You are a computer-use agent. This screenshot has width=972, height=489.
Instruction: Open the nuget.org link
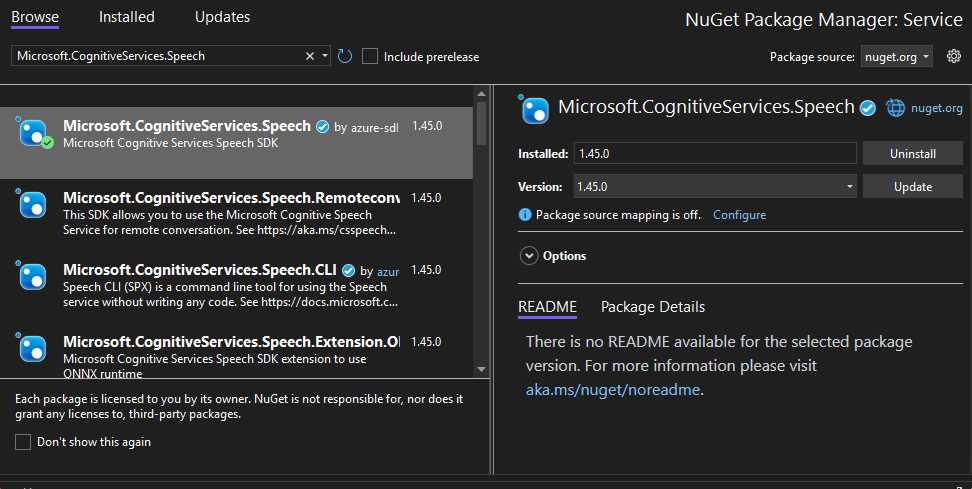click(x=937, y=108)
